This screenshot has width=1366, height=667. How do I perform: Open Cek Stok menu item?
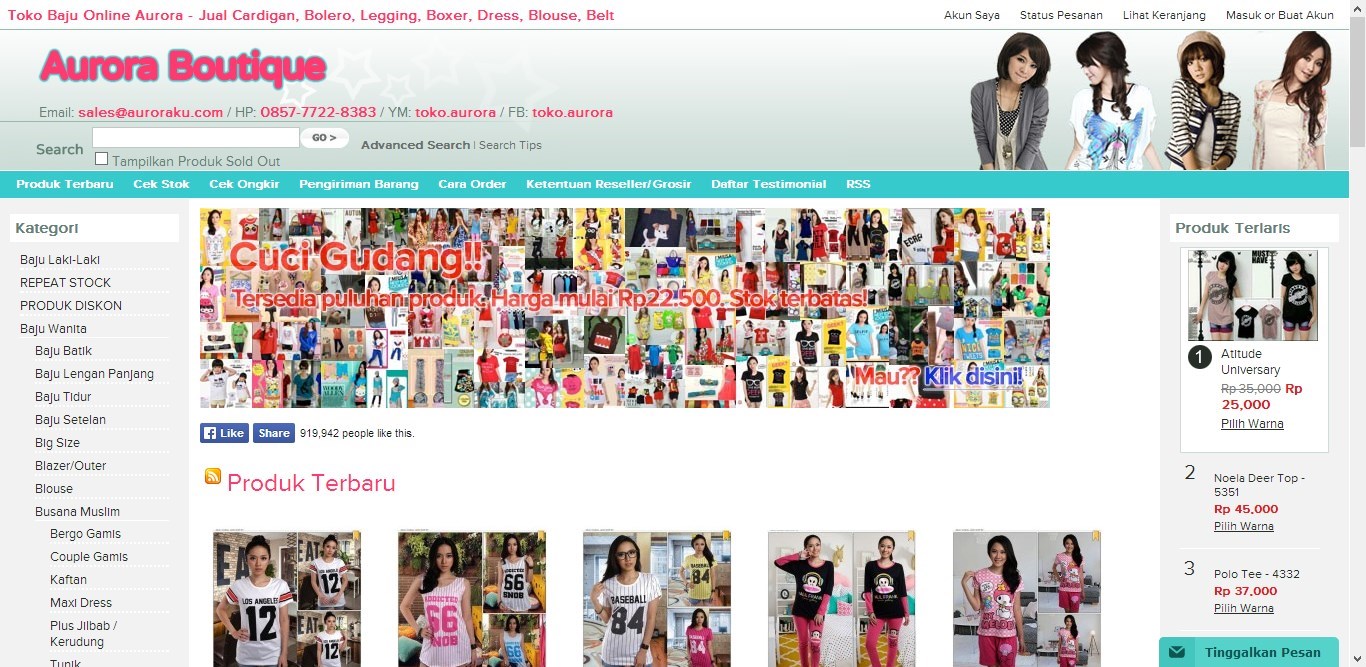click(161, 184)
